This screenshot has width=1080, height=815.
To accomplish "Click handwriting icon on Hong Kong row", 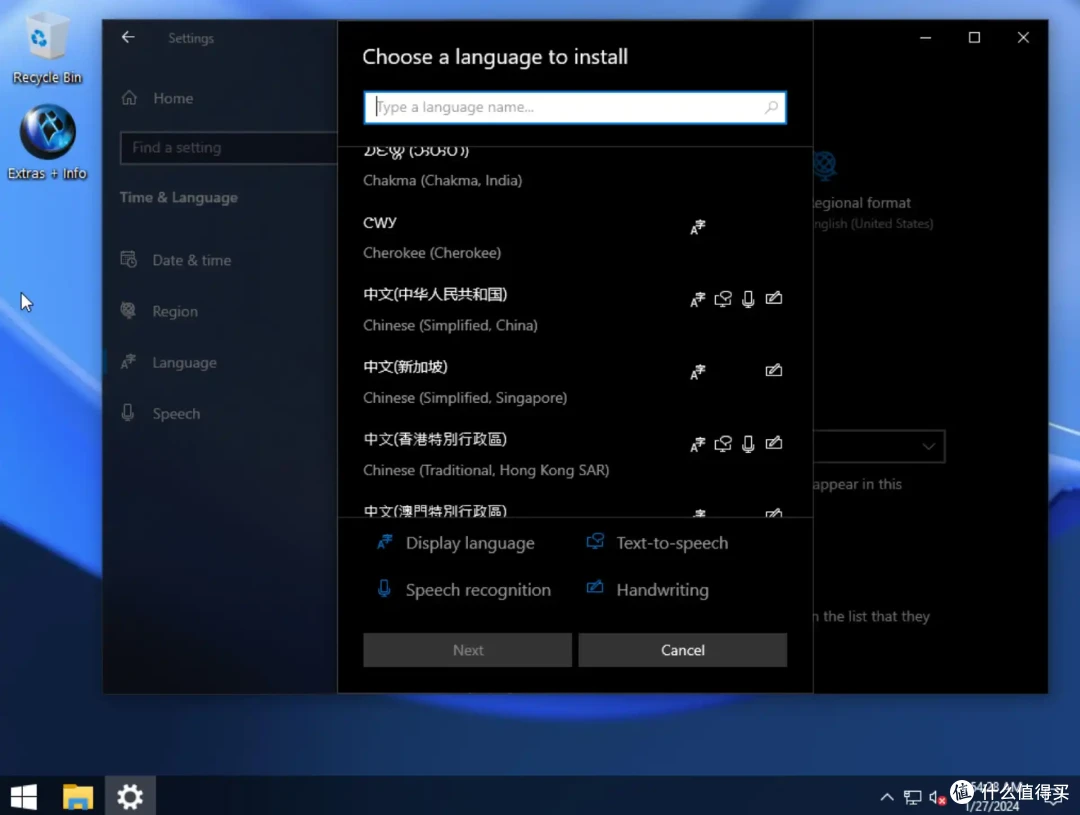I will point(773,442).
